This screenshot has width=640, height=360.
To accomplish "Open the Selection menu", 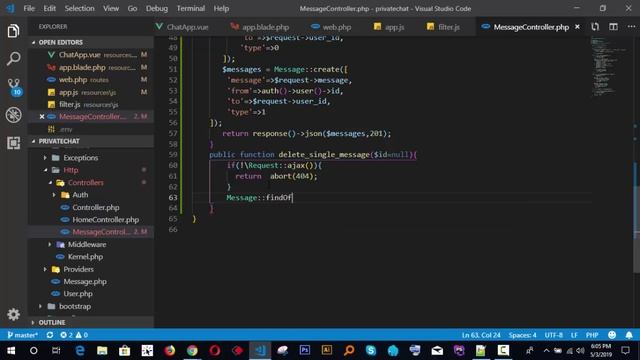I will [79, 9].
